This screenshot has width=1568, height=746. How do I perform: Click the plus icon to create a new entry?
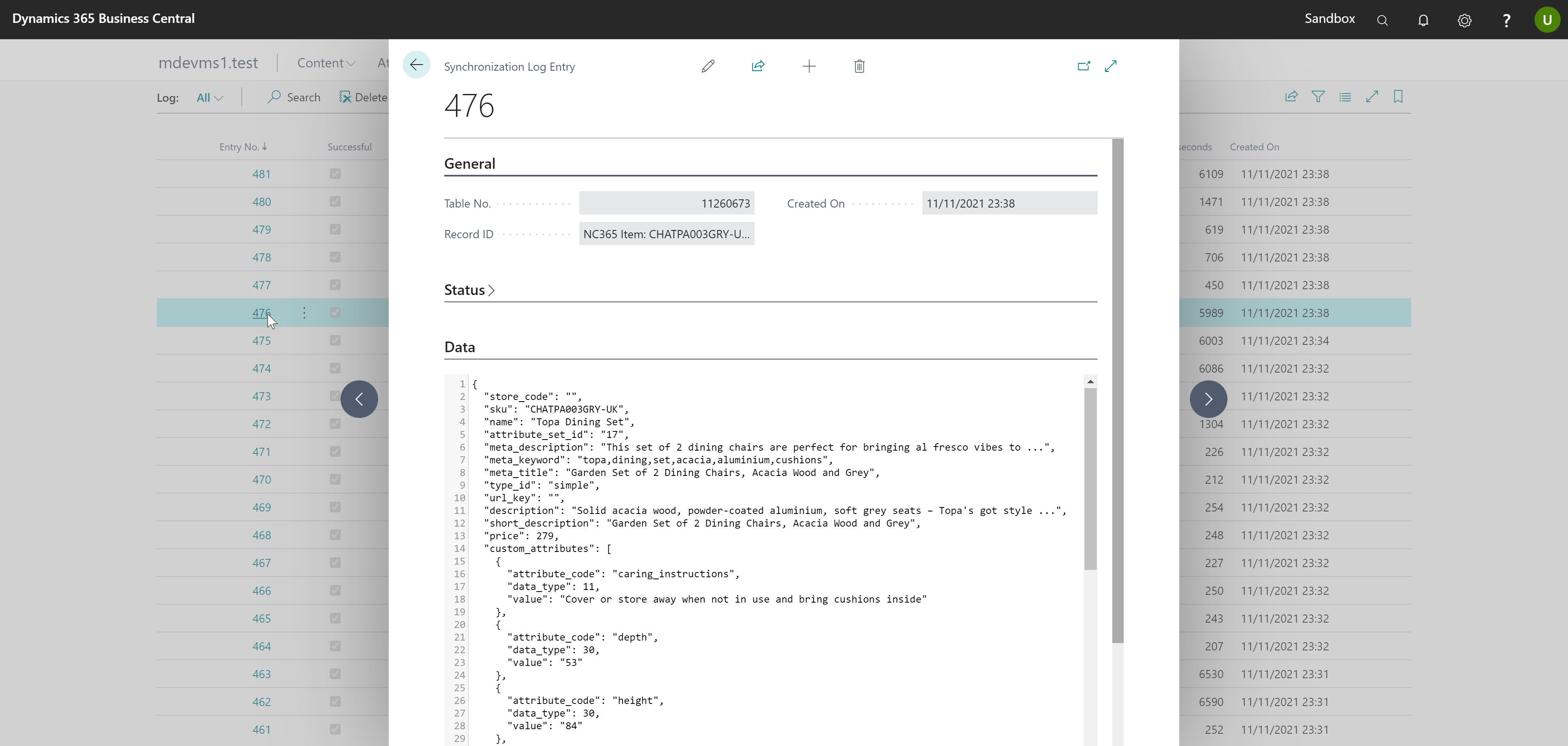coord(809,66)
